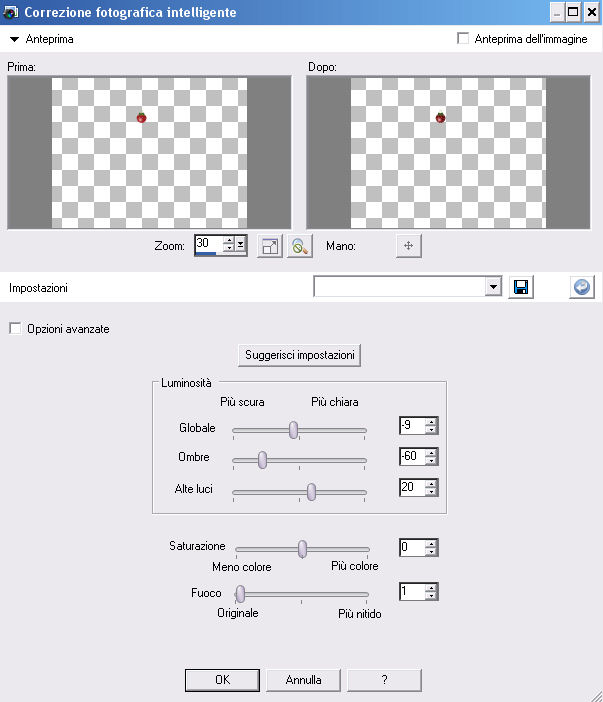Decrement the Saturazione spinner down
603x702 pixels.
coord(431,552)
